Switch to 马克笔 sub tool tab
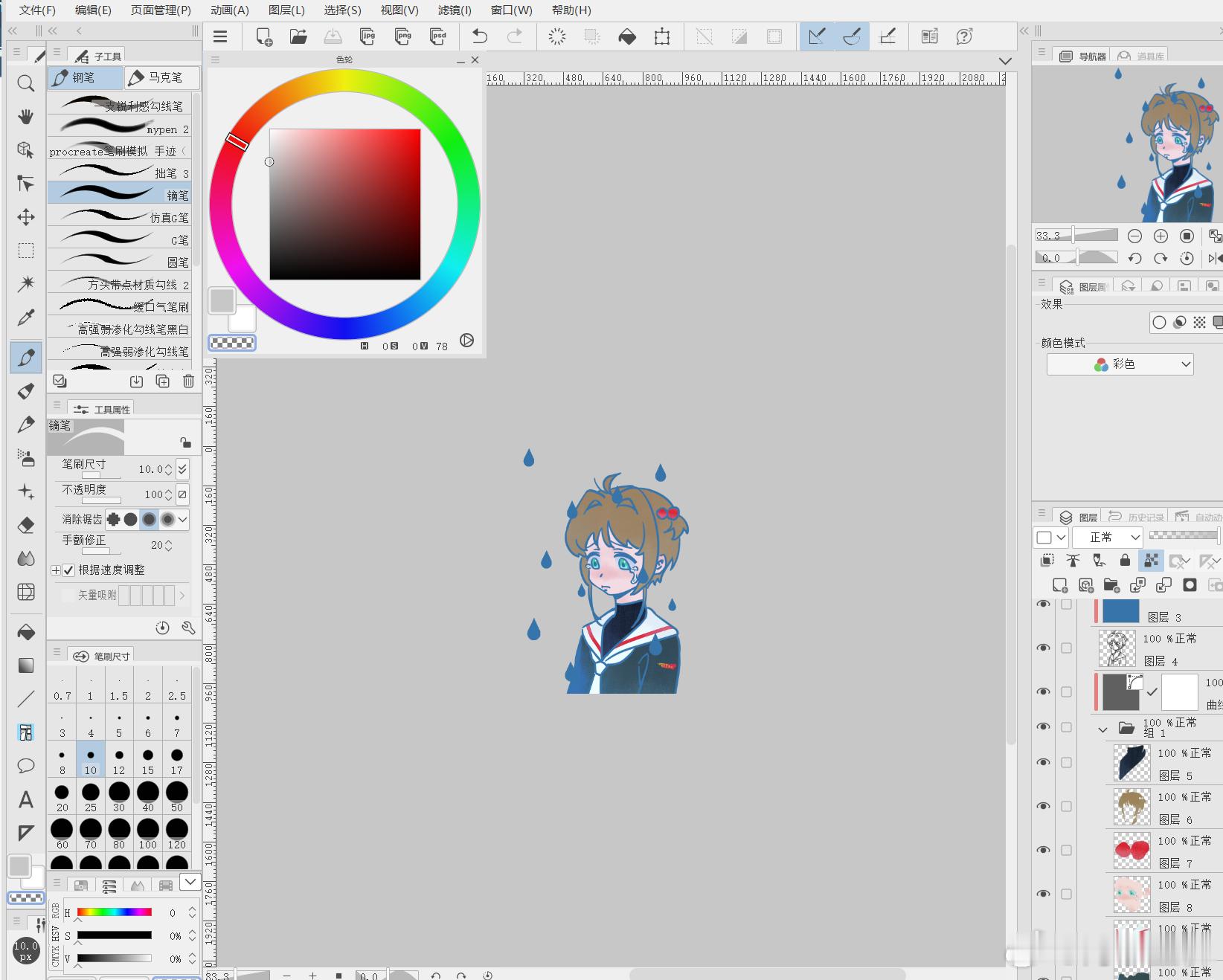The width and height of the screenshot is (1223, 980). (x=162, y=77)
